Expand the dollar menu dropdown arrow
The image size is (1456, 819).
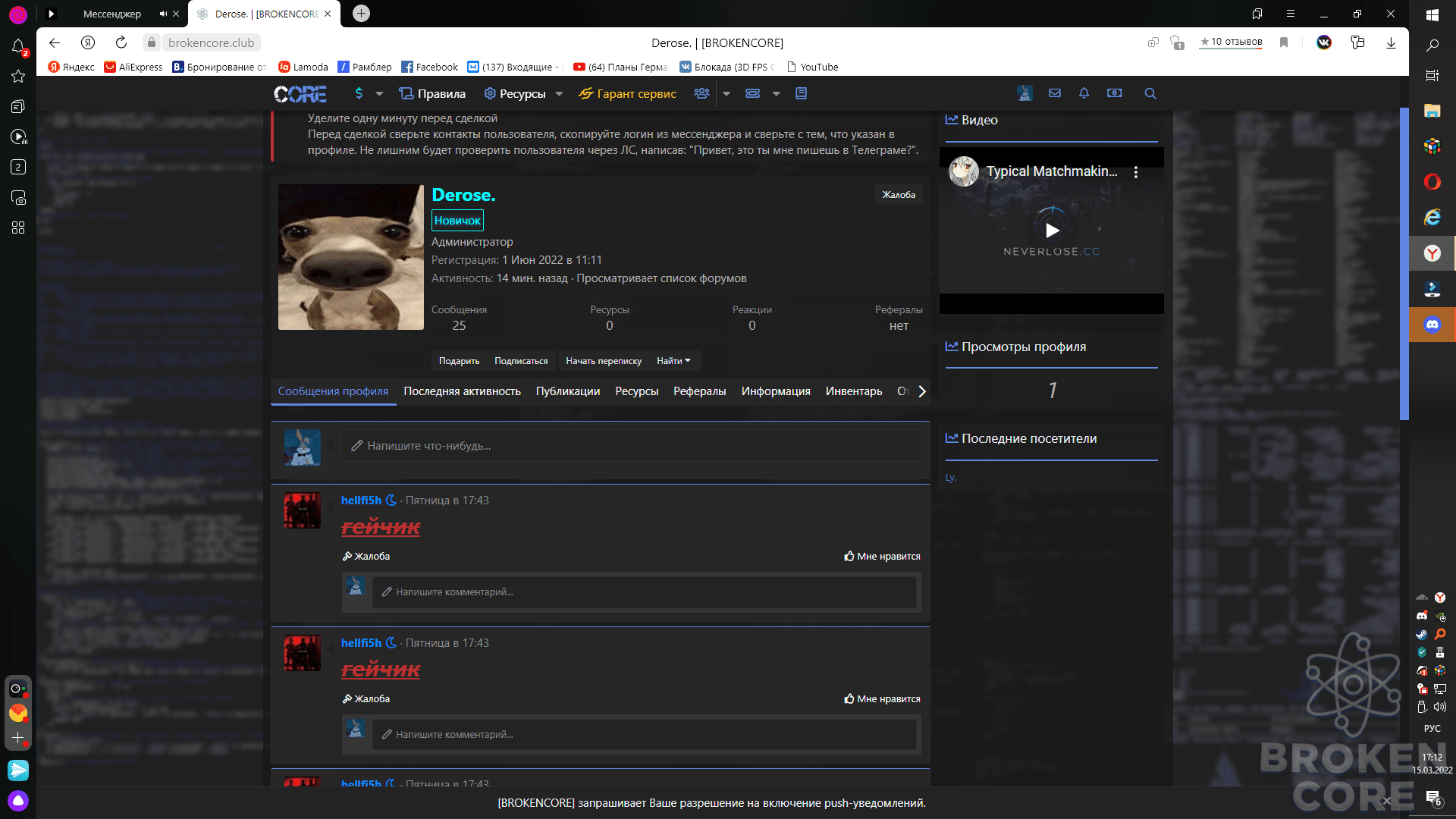(x=379, y=94)
